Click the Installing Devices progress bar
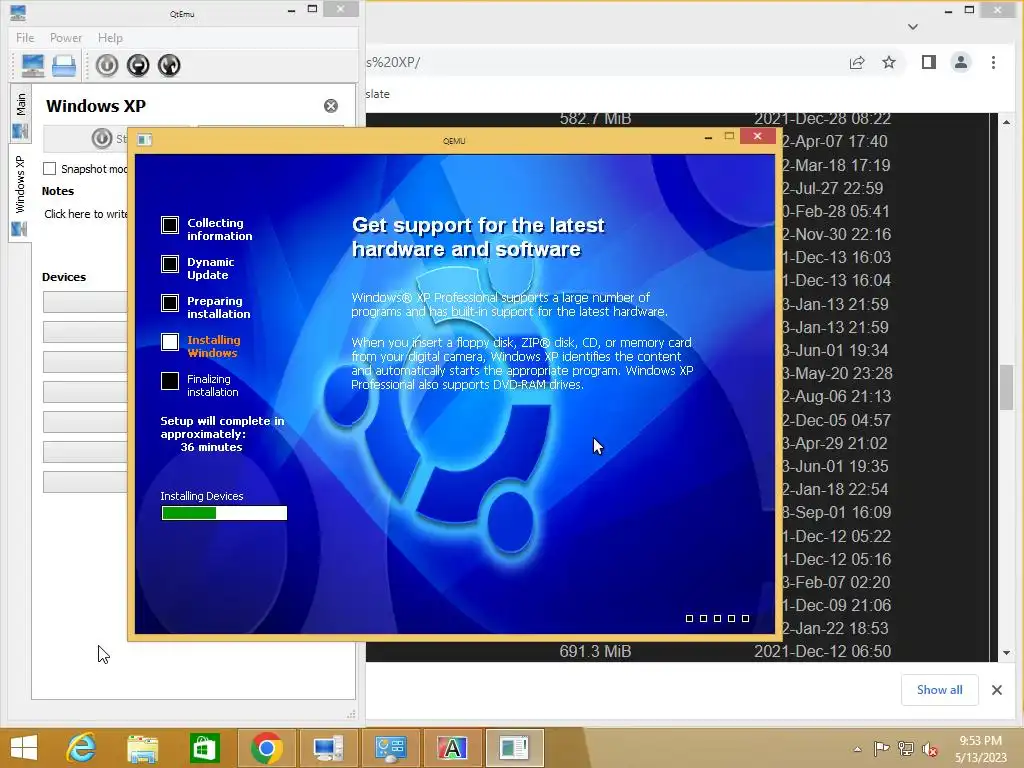 click(224, 513)
